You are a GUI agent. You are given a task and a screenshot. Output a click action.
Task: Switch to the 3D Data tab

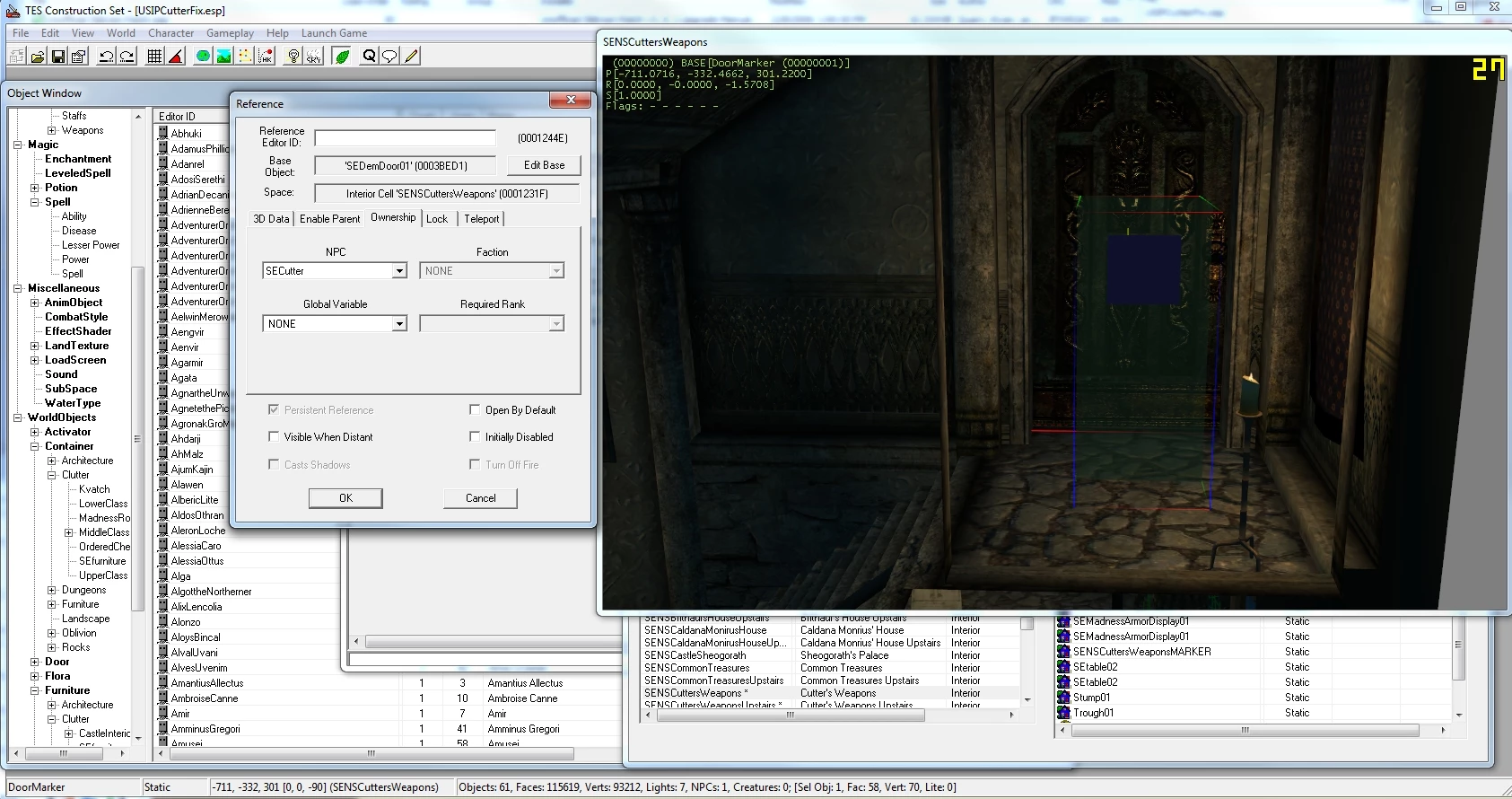pyautogui.click(x=271, y=218)
